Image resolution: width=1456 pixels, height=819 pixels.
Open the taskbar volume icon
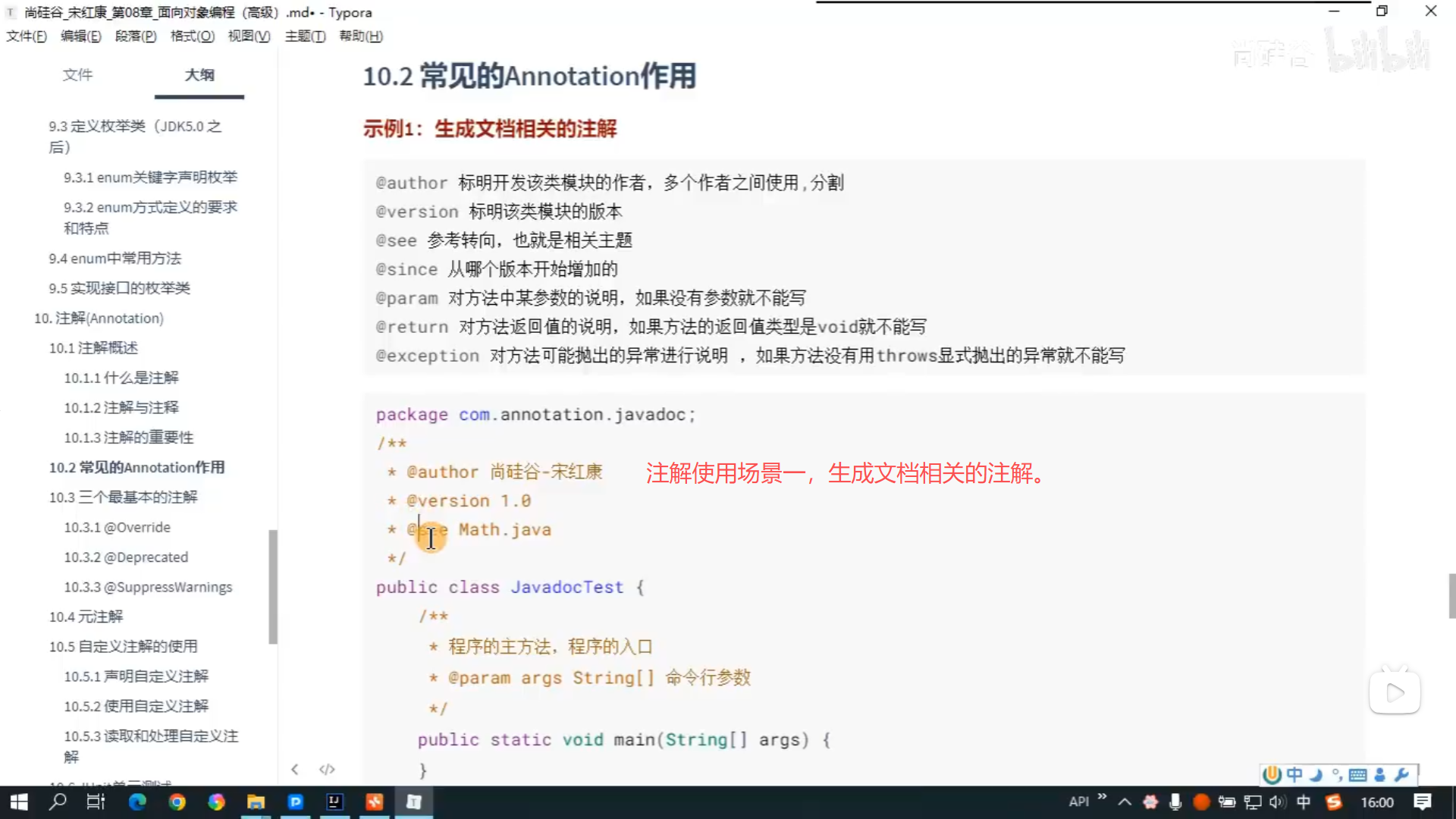(1278, 802)
